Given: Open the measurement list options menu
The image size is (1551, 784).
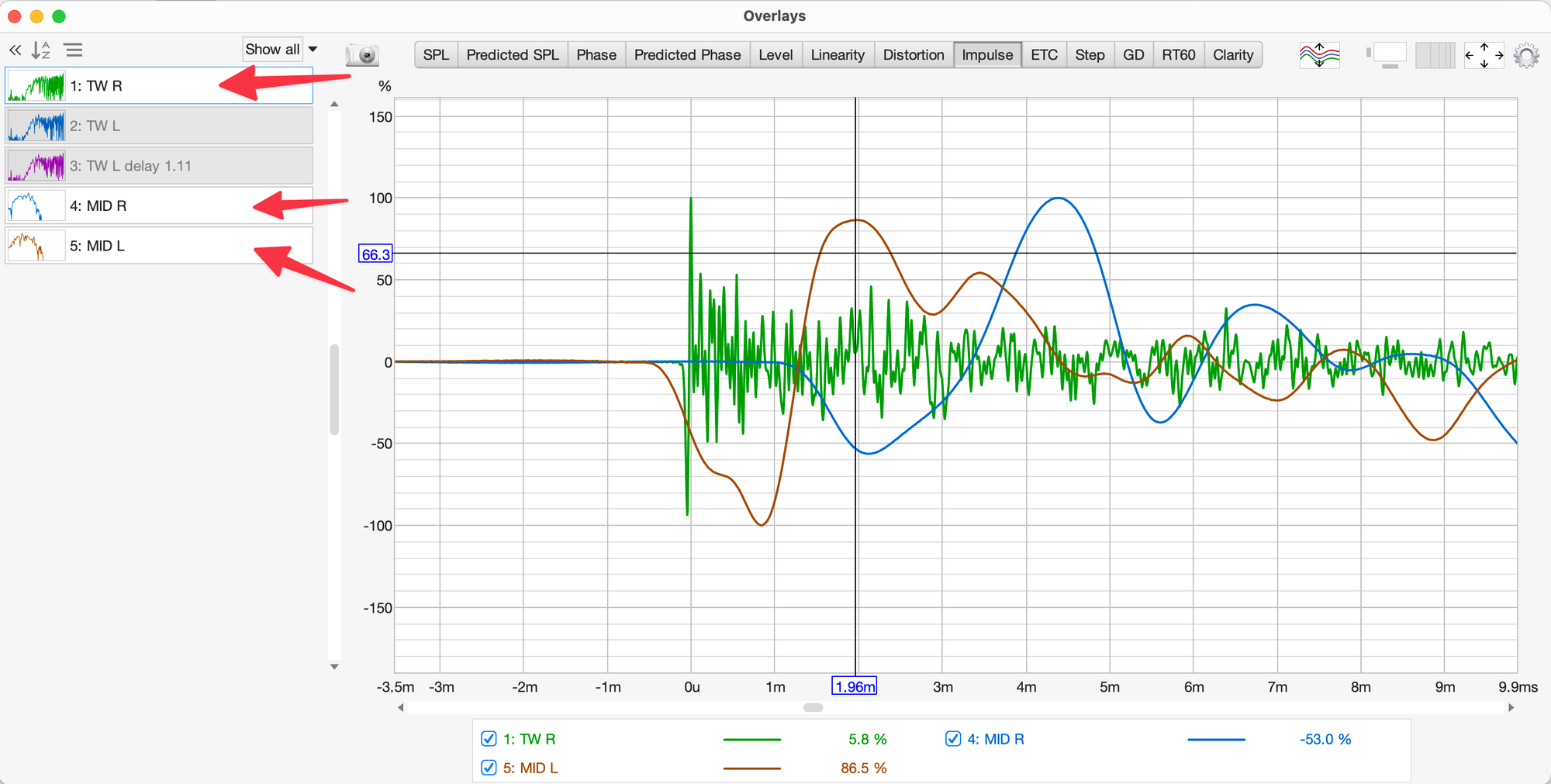Looking at the screenshot, I should [74, 50].
